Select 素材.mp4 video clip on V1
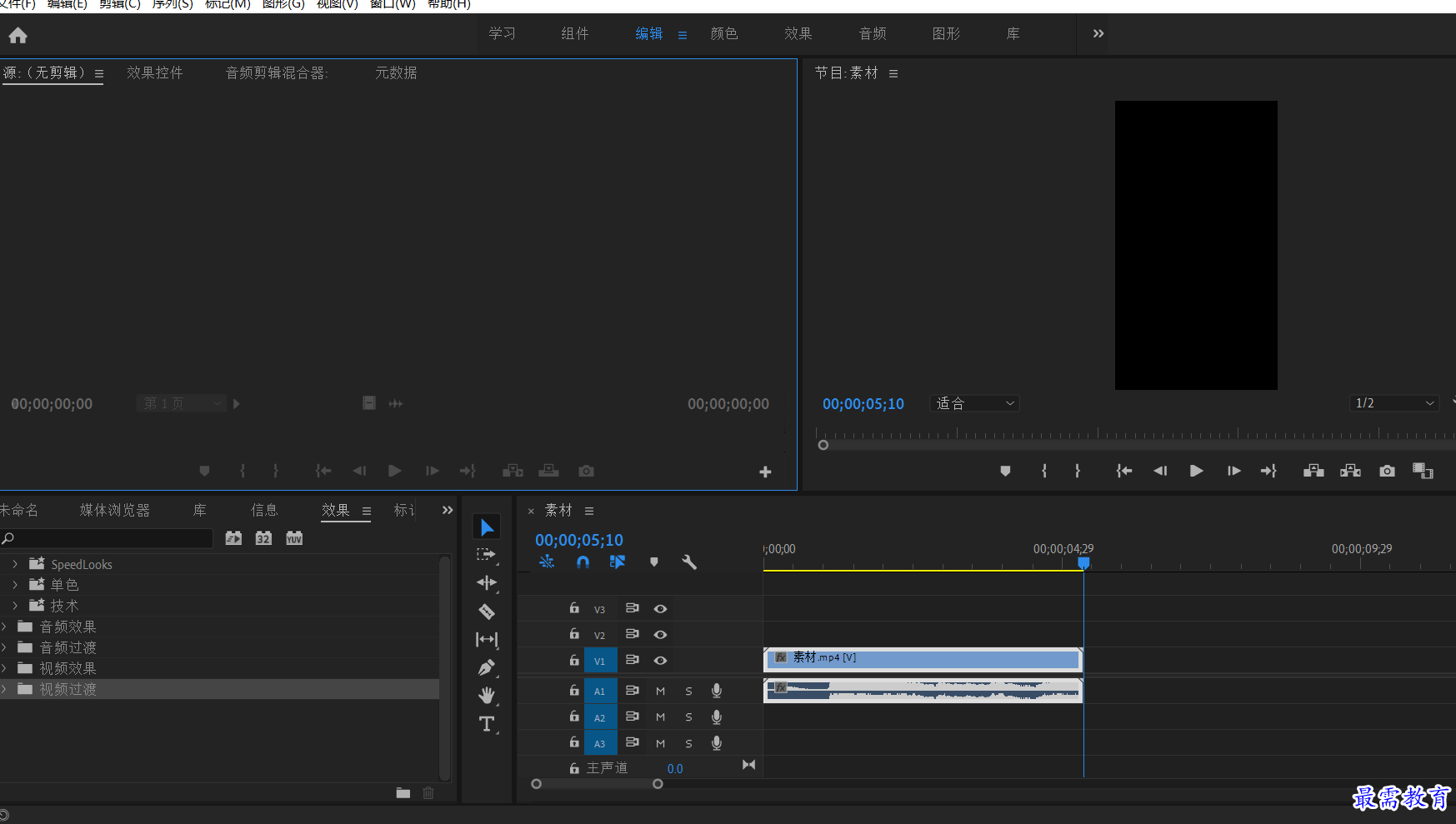This screenshot has width=1456, height=824. pos(923,660)
